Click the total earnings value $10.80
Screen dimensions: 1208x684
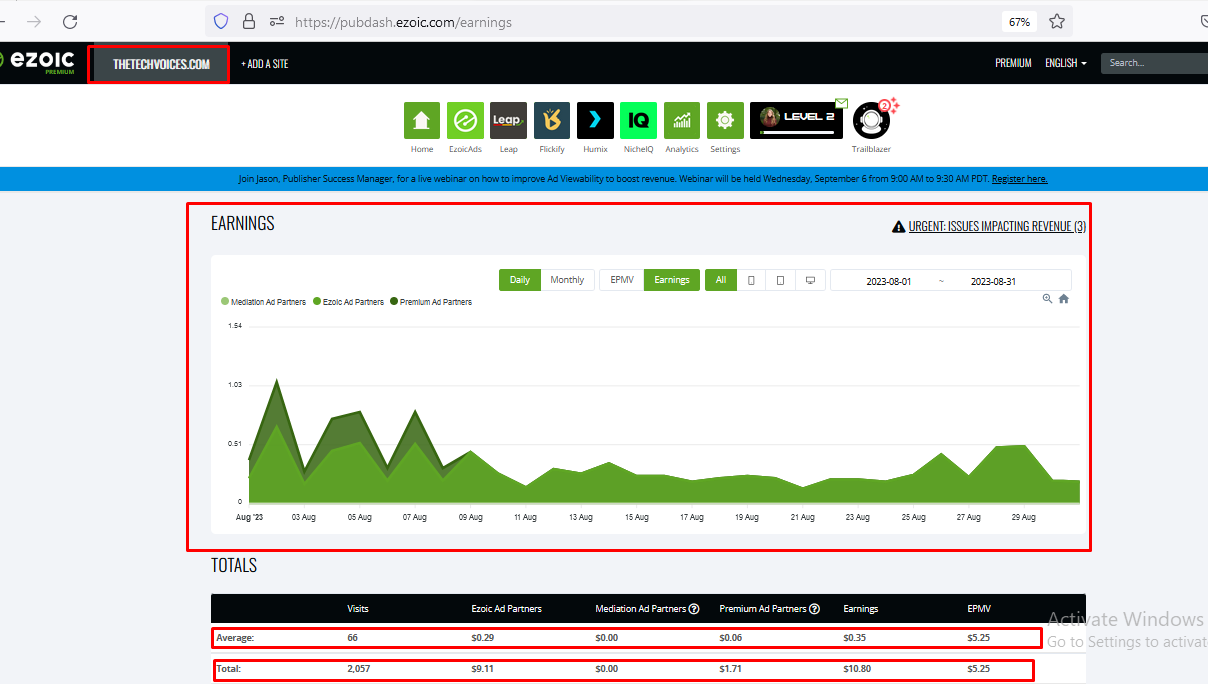pos(857,668)
